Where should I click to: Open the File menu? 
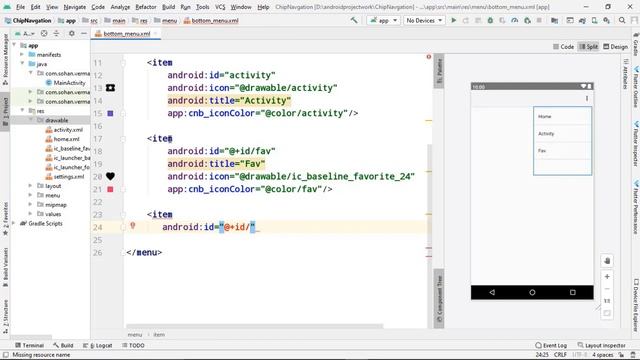point(20,7)
